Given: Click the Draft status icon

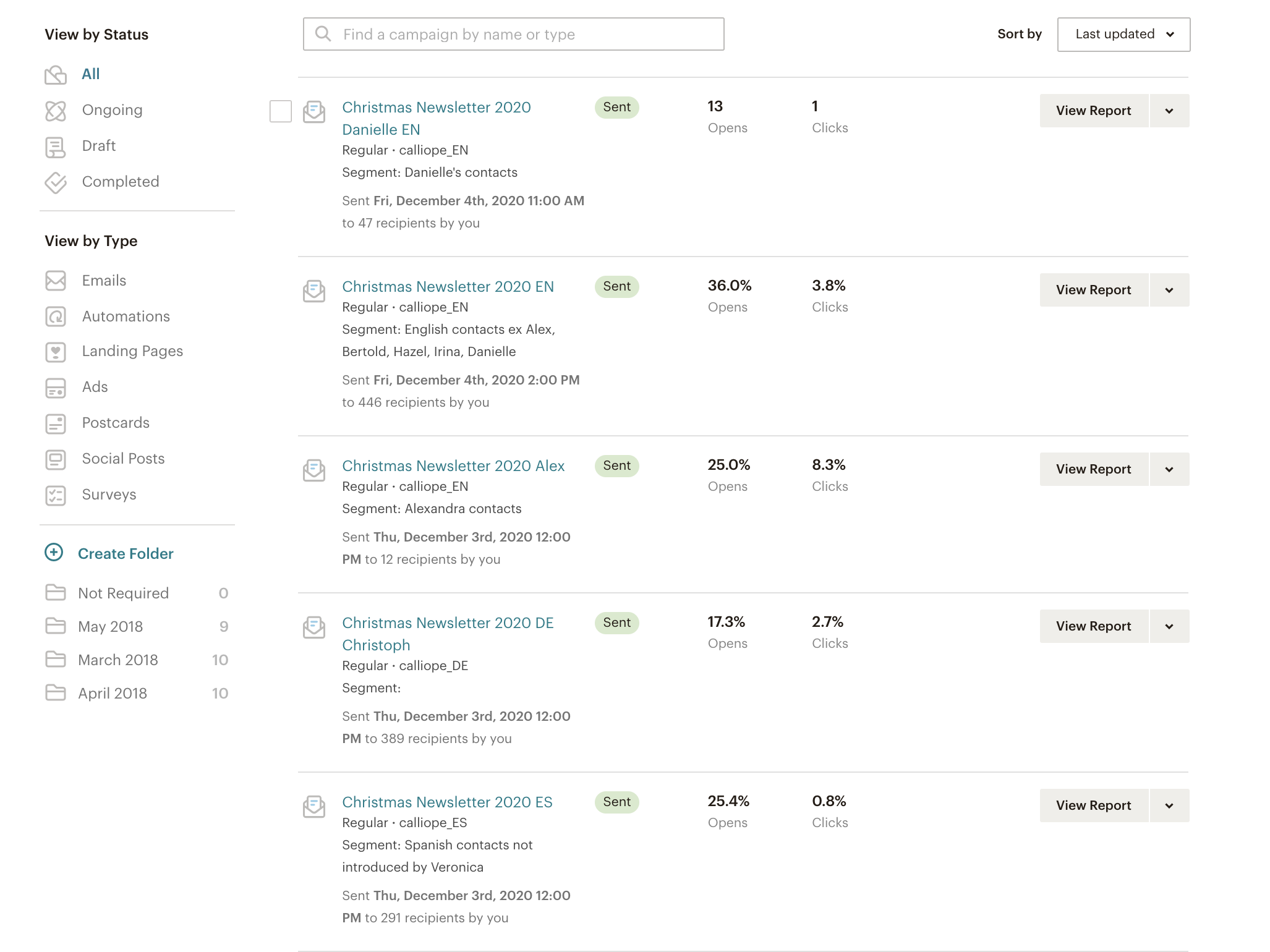Looking at the screenshot, I should click(56, 147).
